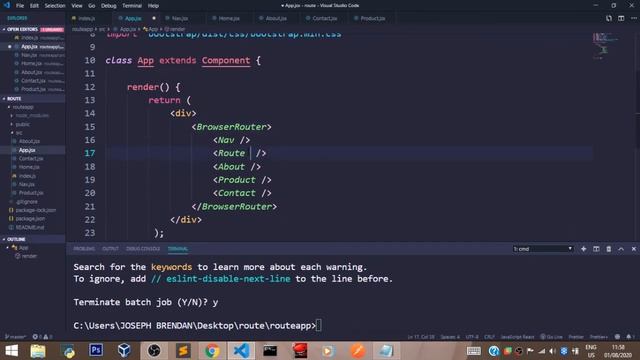The image size is (640, 360).
Task: Change the JavaScript React language mode
Action: coord(517,337)
